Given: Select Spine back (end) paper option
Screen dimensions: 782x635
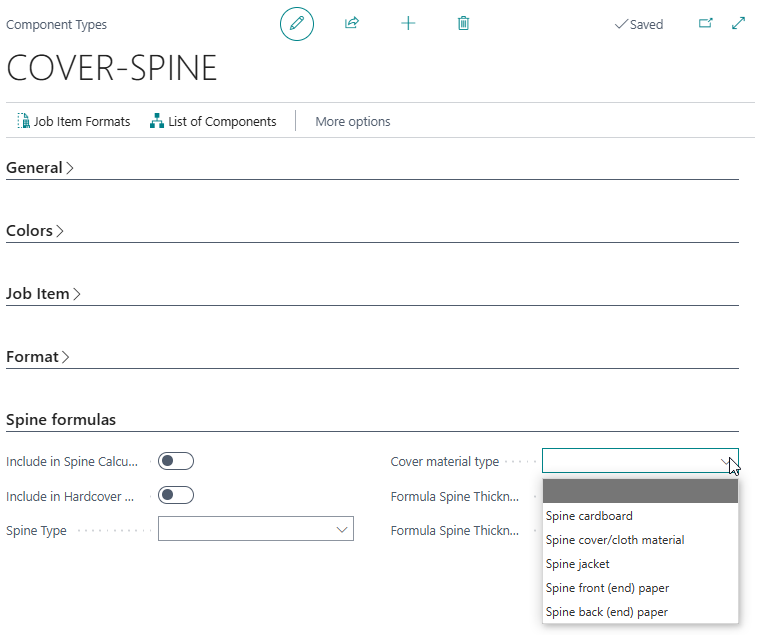Looking at the screenshot, I should tap(640, 612).
